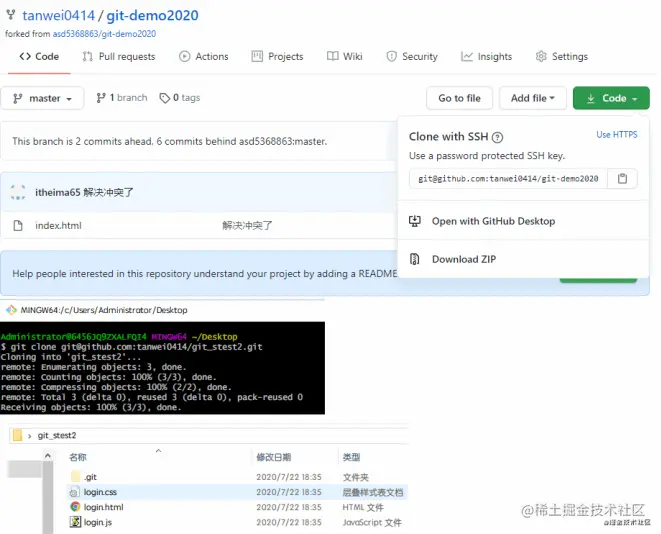Screen dimensions: 661x534
Task: View the 1 branch link
Action: coord(122,98)
